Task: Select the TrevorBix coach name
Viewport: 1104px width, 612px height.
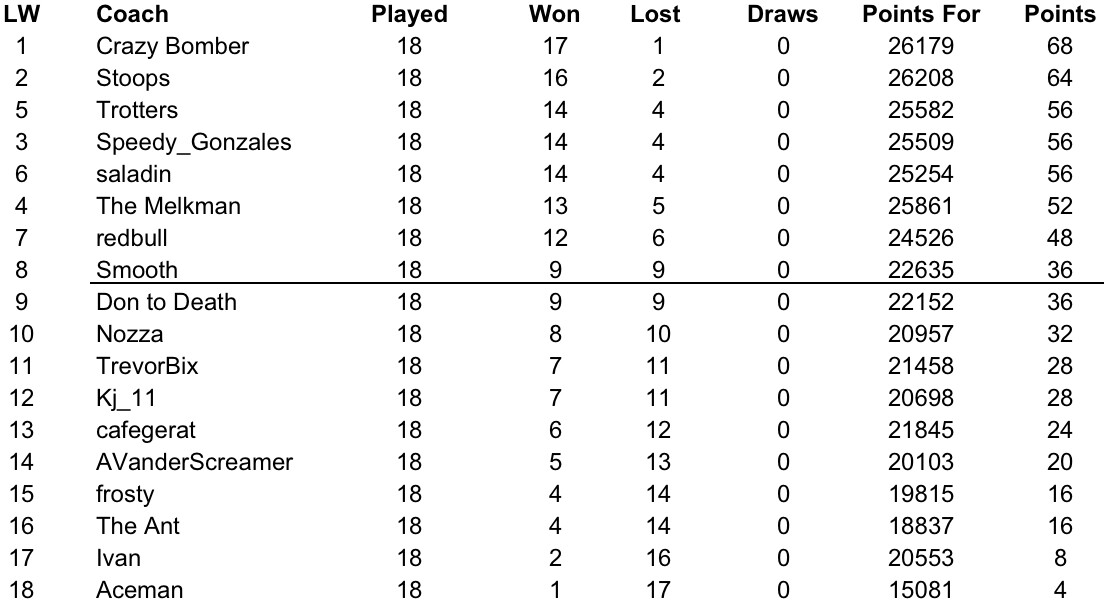Action: tap(147, 366)
